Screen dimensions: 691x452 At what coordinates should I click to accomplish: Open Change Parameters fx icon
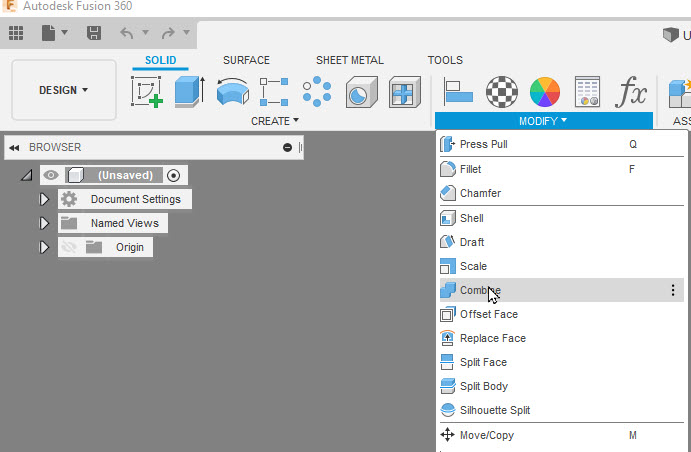(x=631, y=92)
